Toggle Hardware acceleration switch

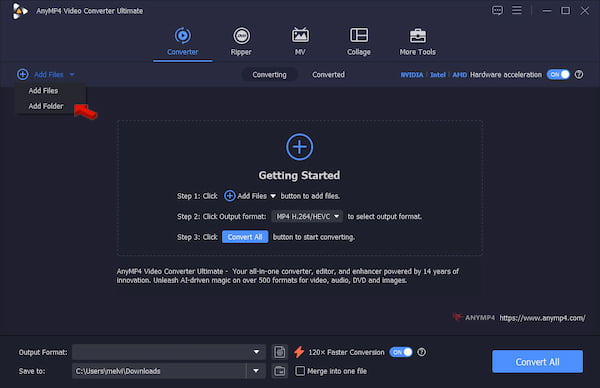point(558,74)
